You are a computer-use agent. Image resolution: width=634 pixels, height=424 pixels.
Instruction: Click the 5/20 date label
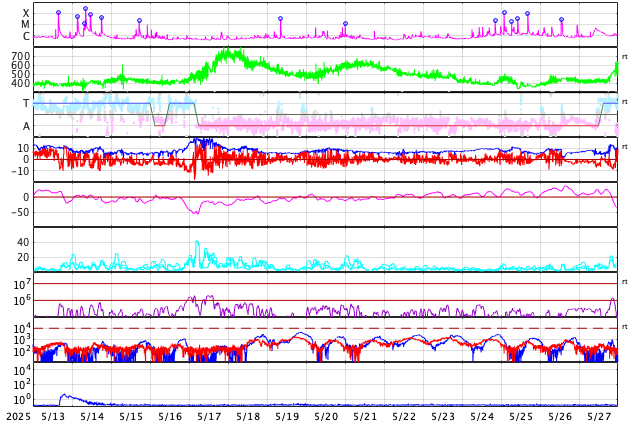click(326, 416)
